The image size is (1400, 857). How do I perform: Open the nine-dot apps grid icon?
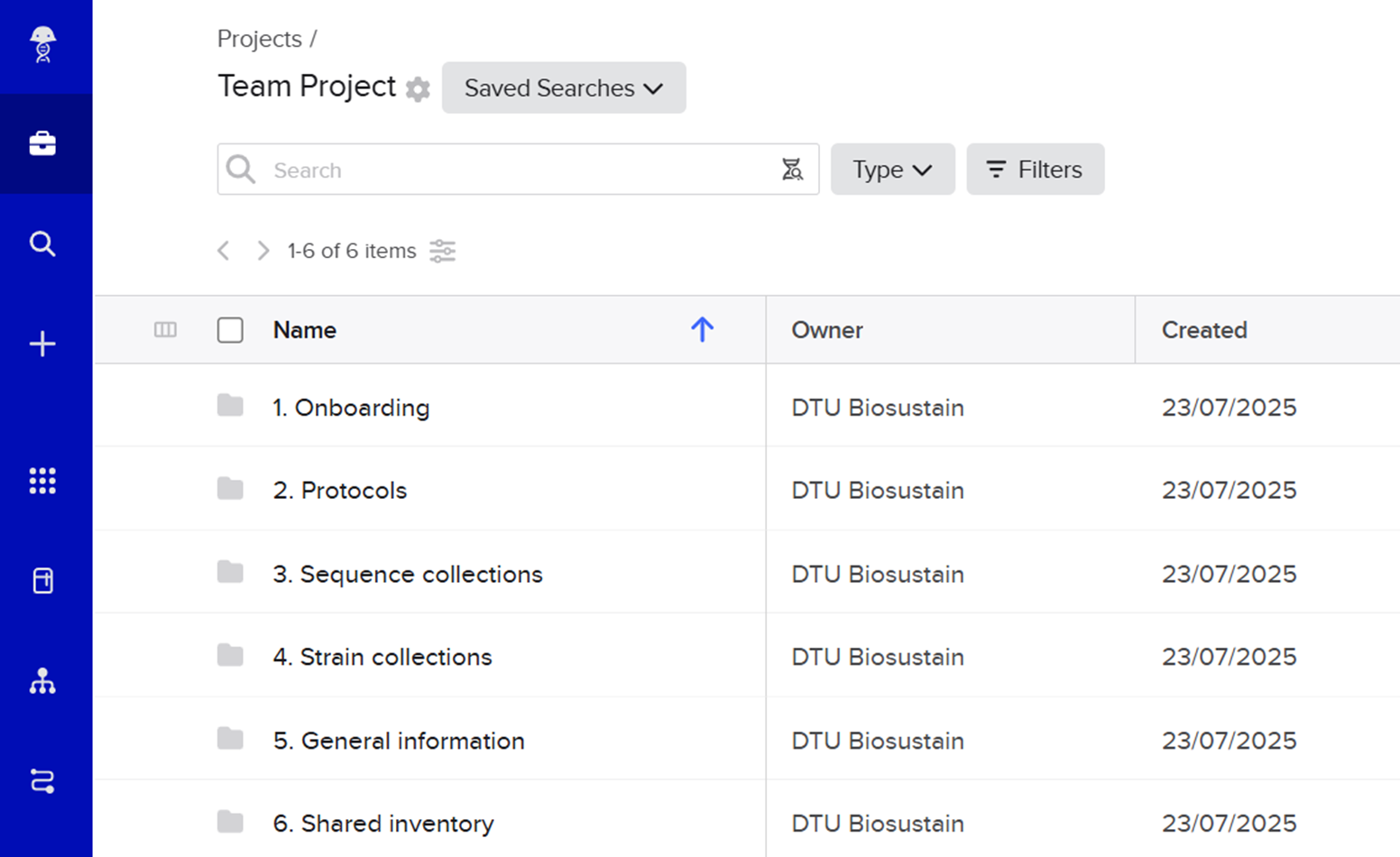tap(42, 481)
